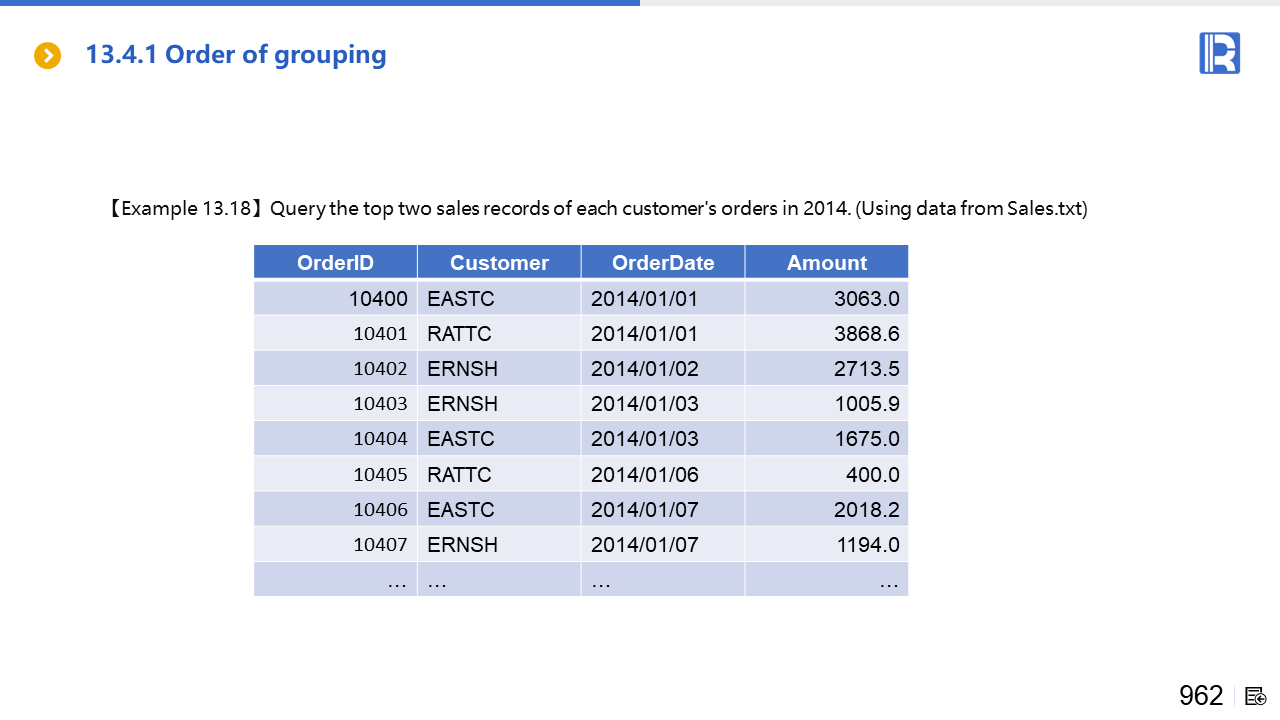Click the Example 13.18 description text

click(x=596, y=209)
